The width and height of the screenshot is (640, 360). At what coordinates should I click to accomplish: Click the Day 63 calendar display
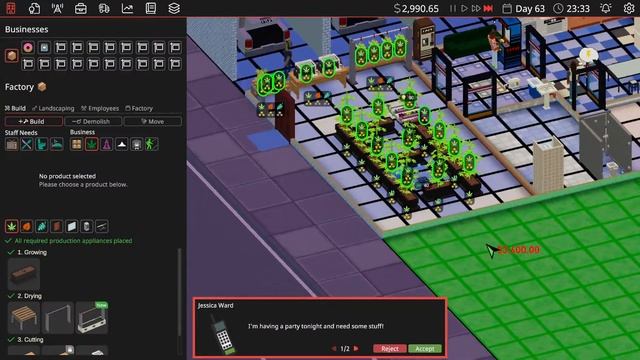(x=524, y=9)
